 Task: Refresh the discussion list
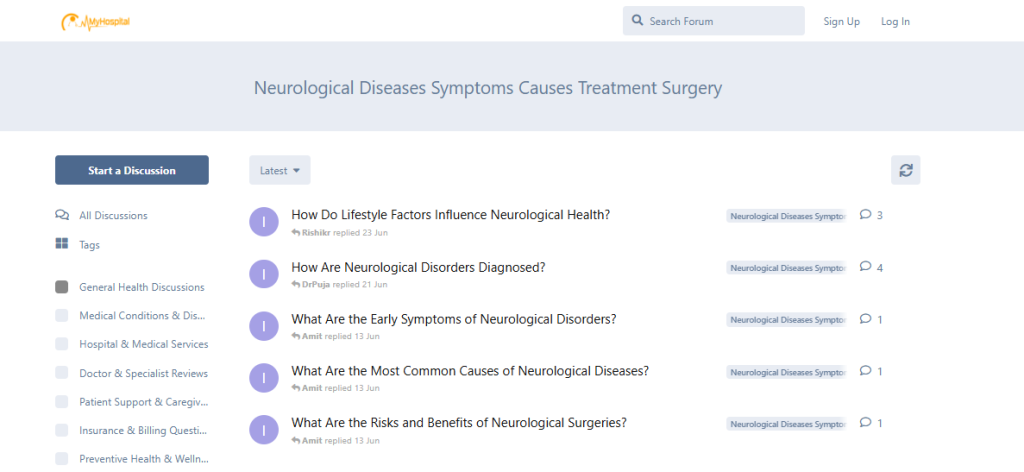click(x=905, y=170)
